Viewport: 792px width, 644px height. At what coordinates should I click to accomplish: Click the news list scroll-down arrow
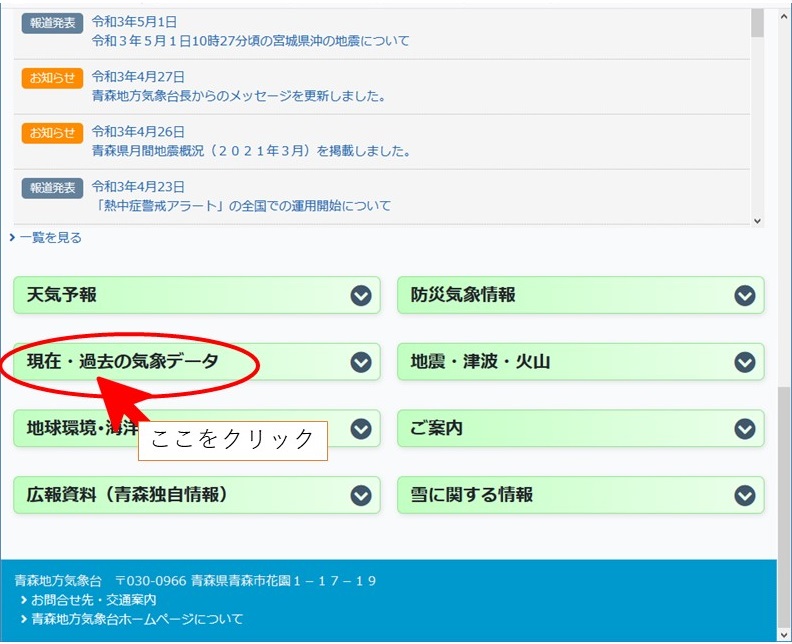pyautogui.click(x=757, y=221)
